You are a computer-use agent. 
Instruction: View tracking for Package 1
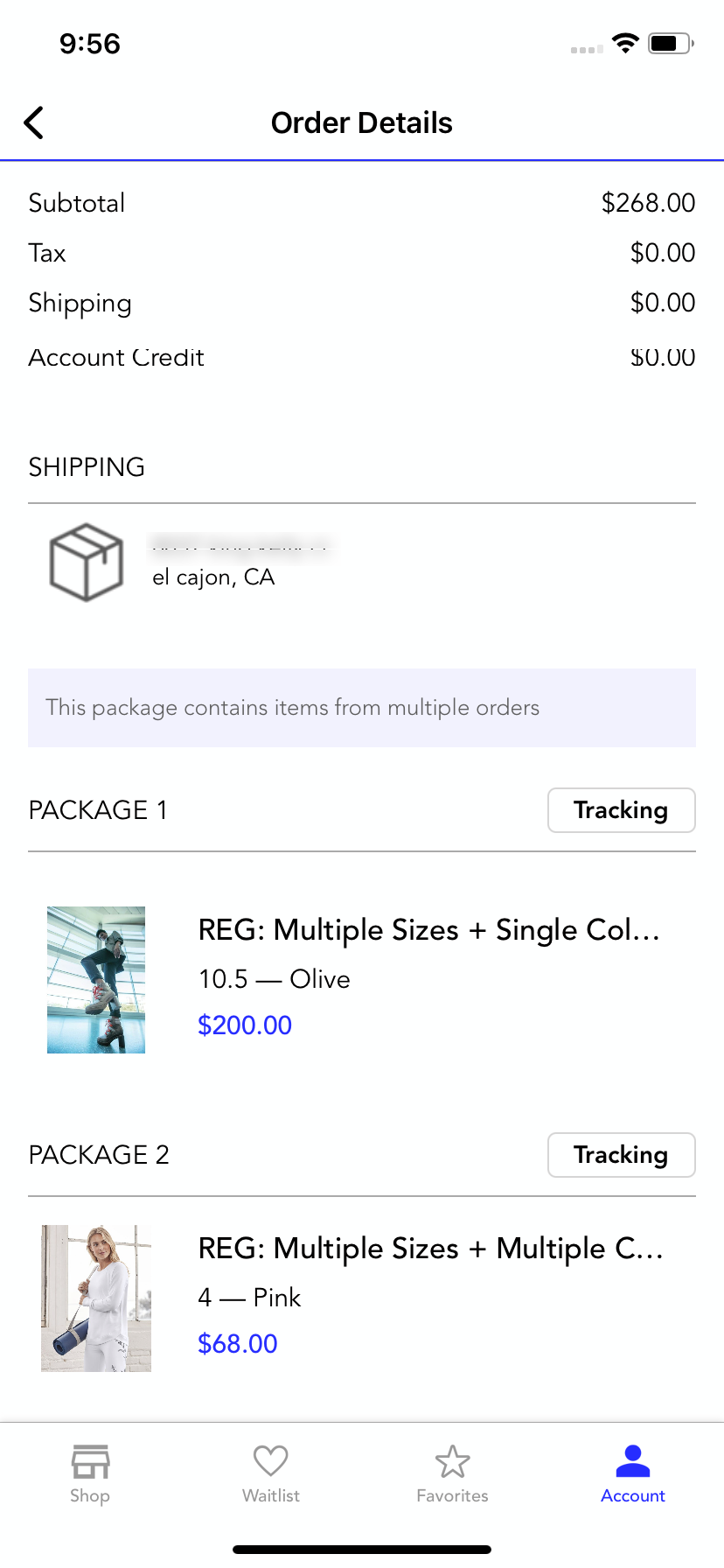click(x=622, y=810)
